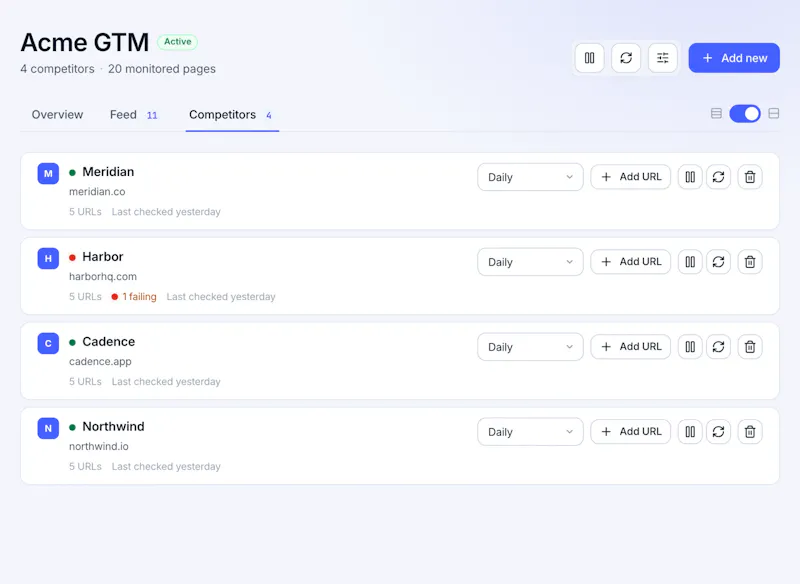Click the meridian.co domain text
Screen dimensions: 800x584
pyautogui.click(x=97, y=192)
